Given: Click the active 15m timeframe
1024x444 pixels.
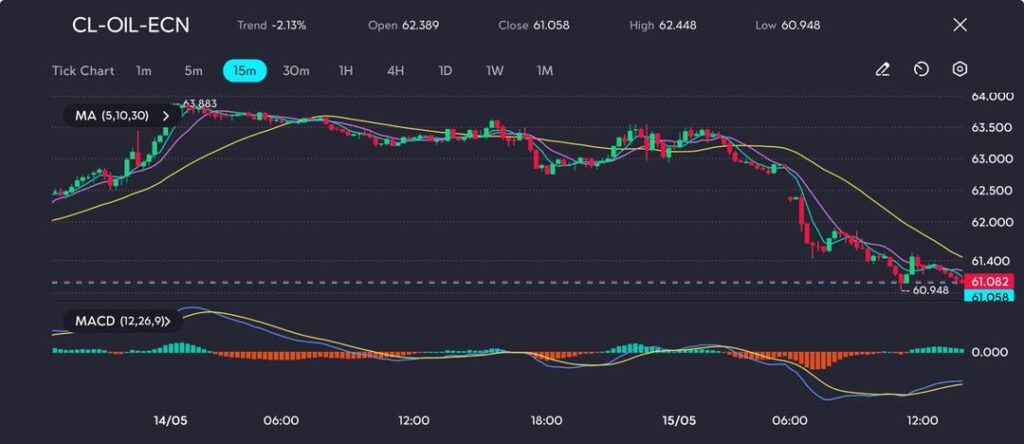Looking at the screenshot, I should (x=244, y=71).
